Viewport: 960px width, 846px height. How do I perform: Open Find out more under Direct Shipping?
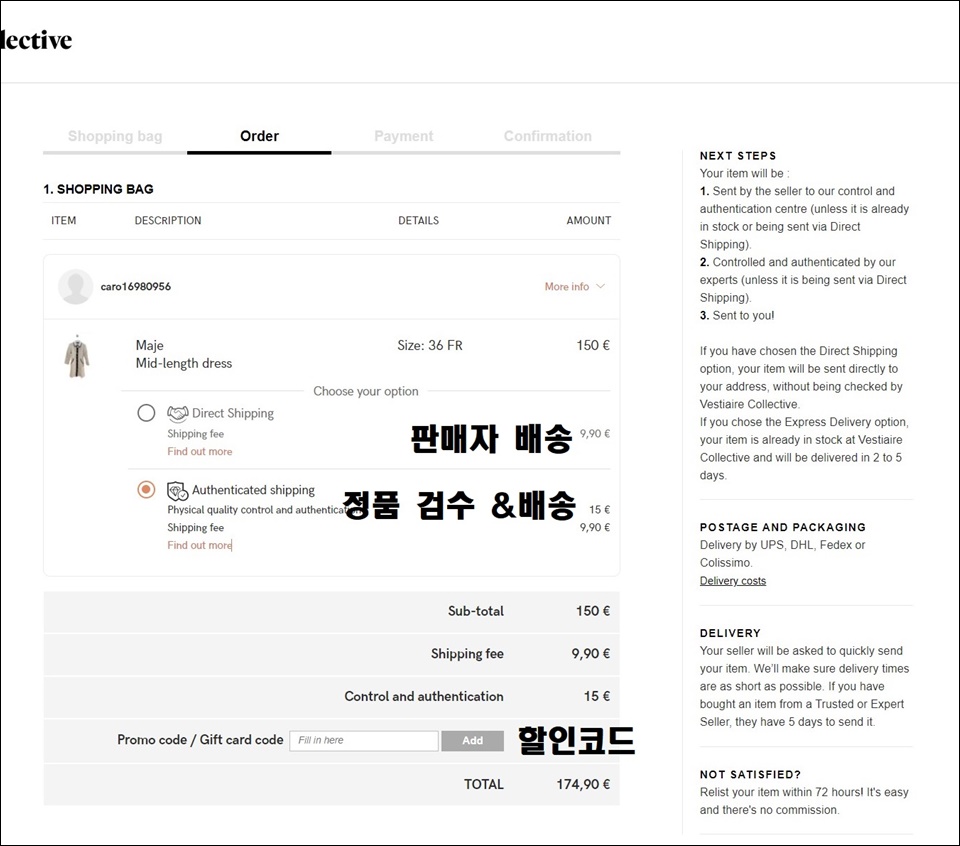tap(200, 452)
